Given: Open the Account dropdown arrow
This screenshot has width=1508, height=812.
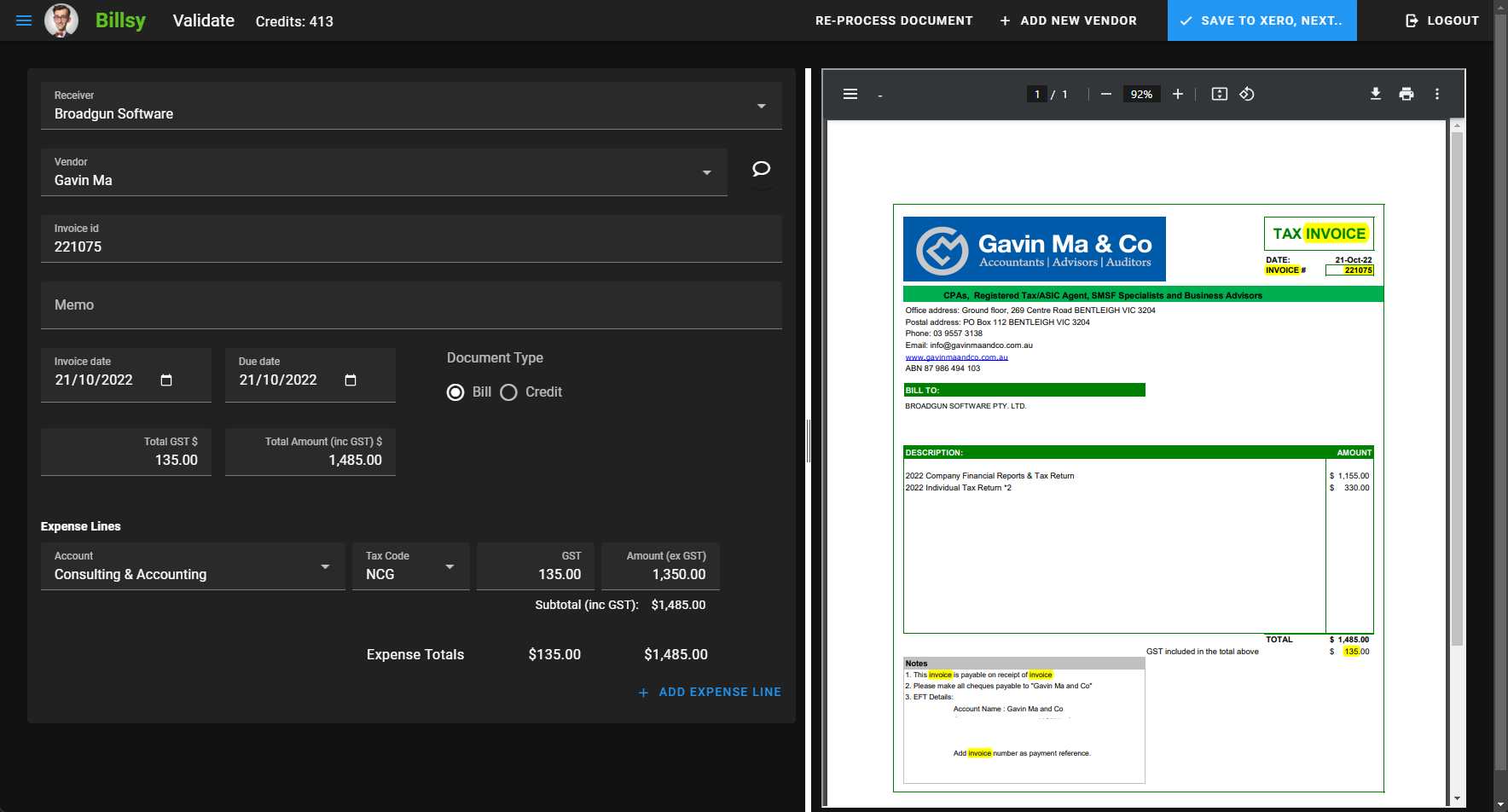Looking at the screenshot, I should tap(325, 566).
